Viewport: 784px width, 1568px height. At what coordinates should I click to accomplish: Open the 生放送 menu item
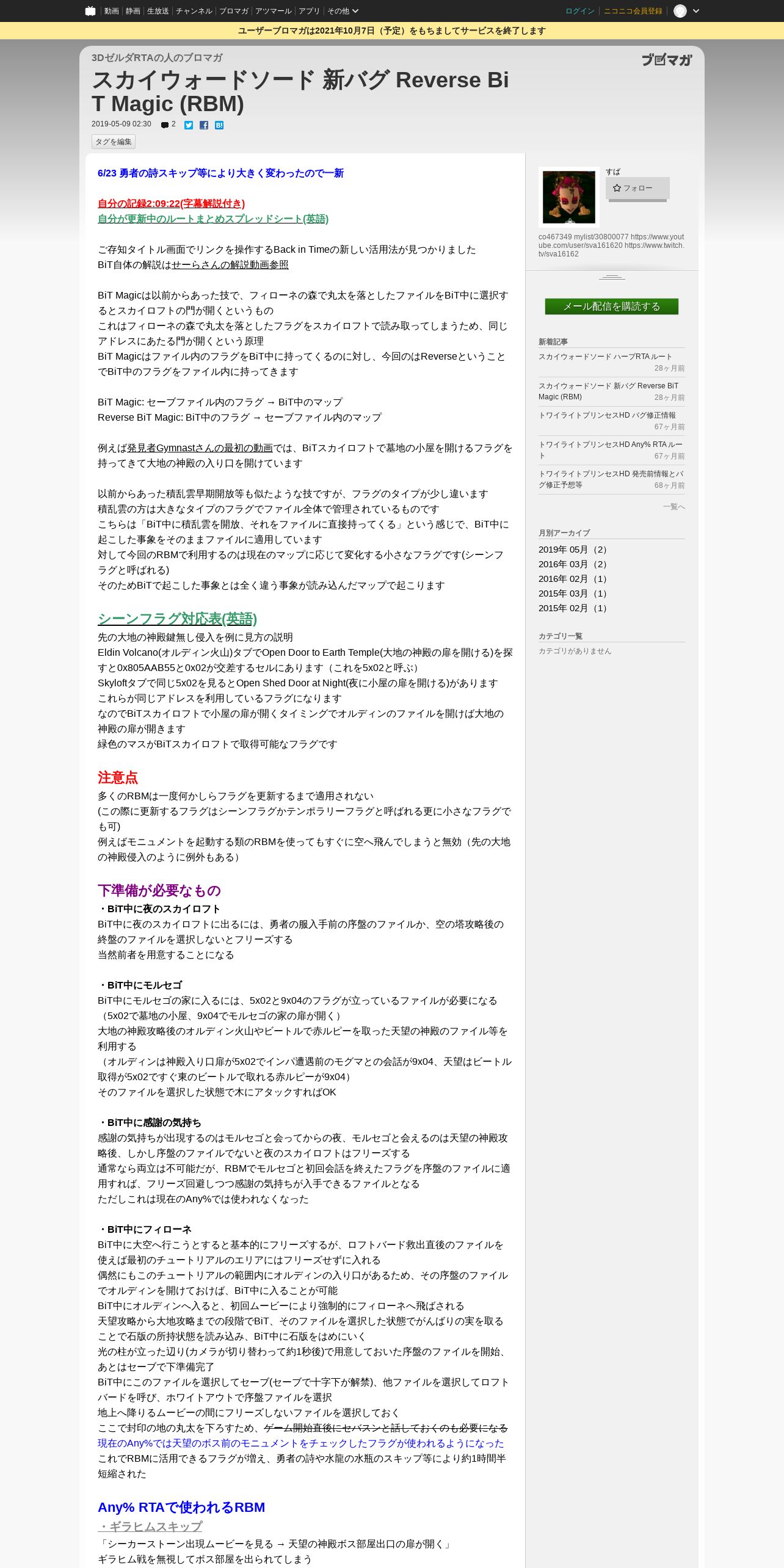click(158, 11)
